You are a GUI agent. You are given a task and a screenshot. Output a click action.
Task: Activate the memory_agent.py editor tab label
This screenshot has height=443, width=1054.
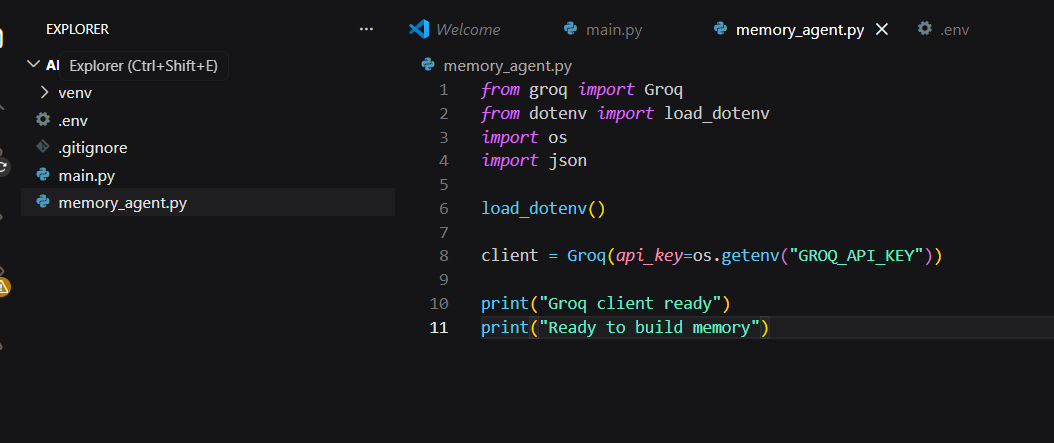(799, 30)
